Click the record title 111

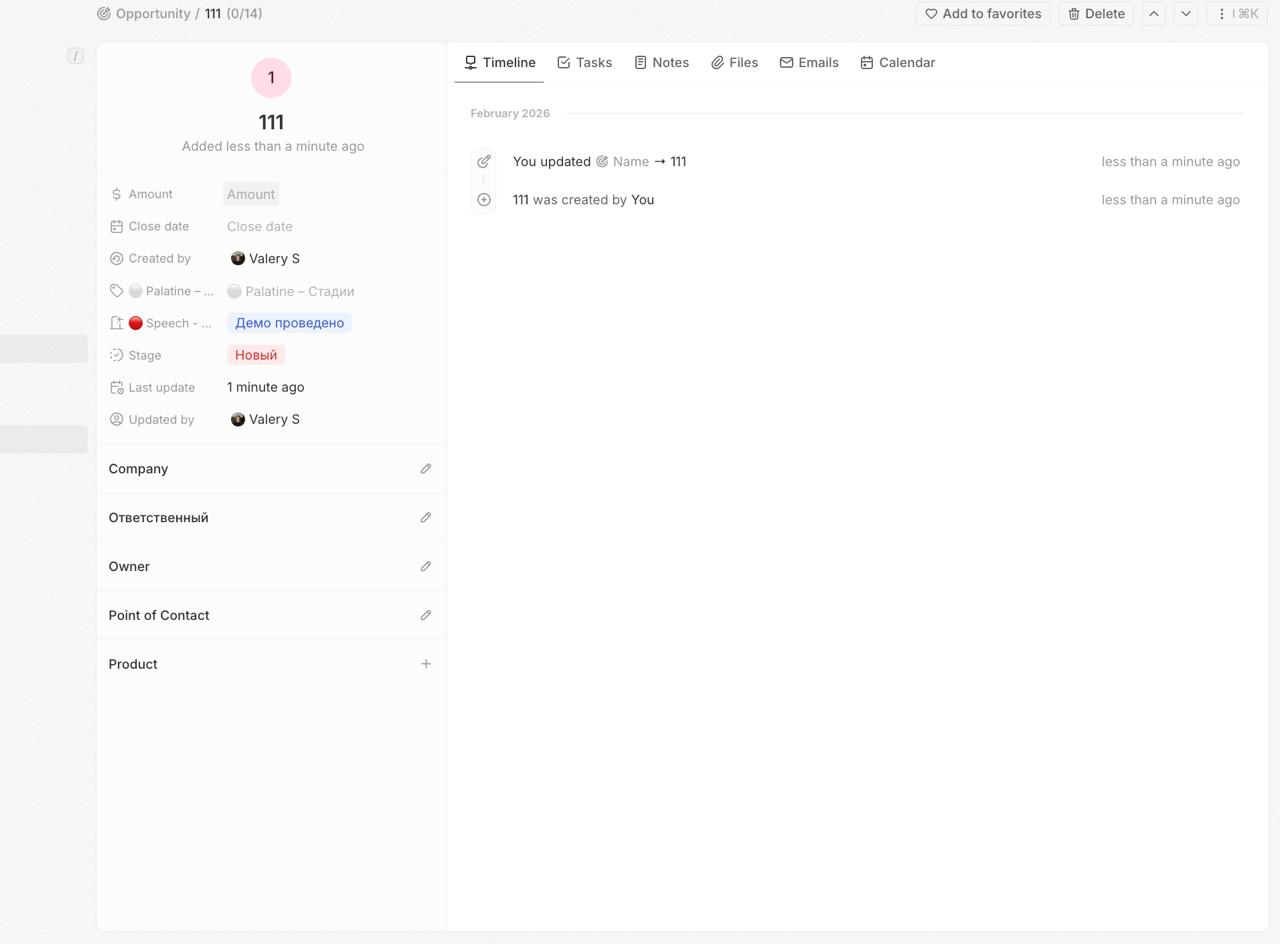[x=271, y=122]
